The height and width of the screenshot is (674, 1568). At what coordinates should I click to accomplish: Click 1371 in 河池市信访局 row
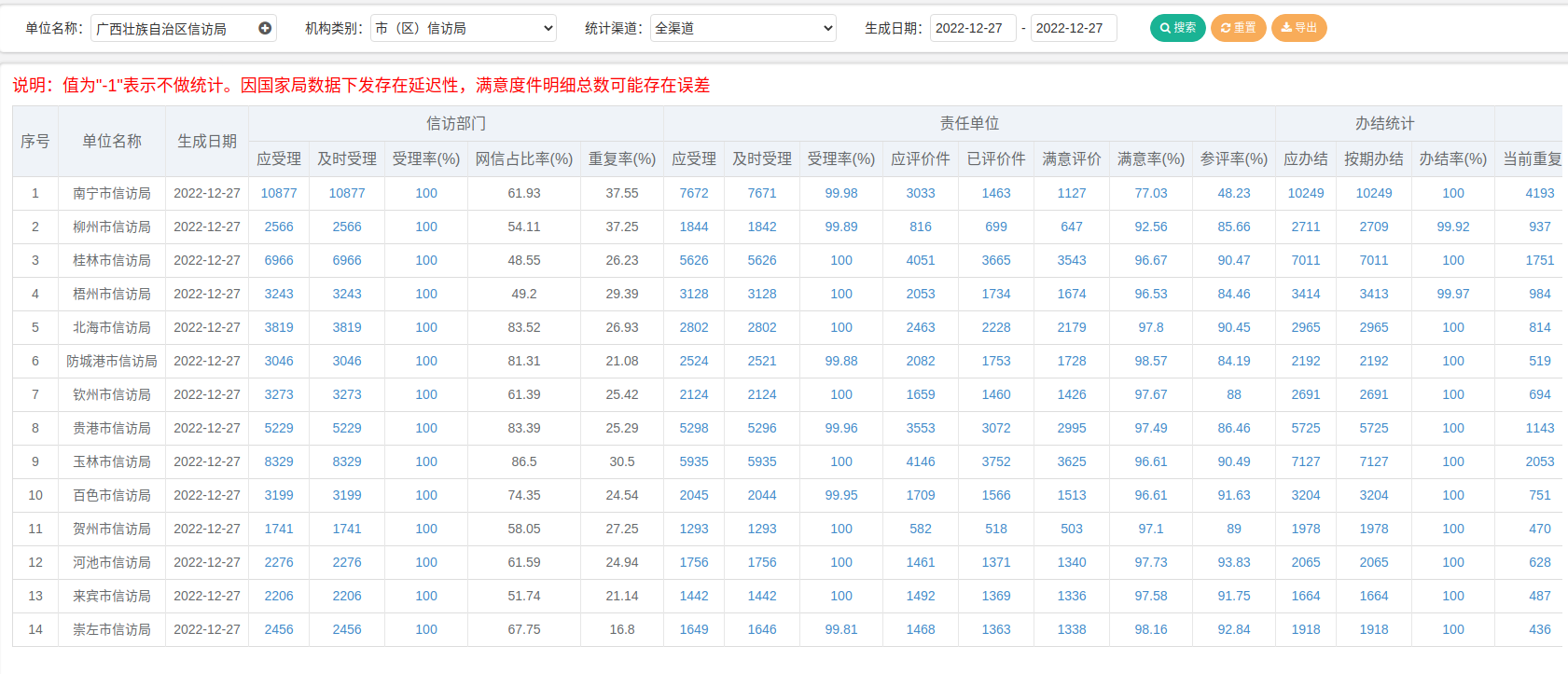pos(996,562)
